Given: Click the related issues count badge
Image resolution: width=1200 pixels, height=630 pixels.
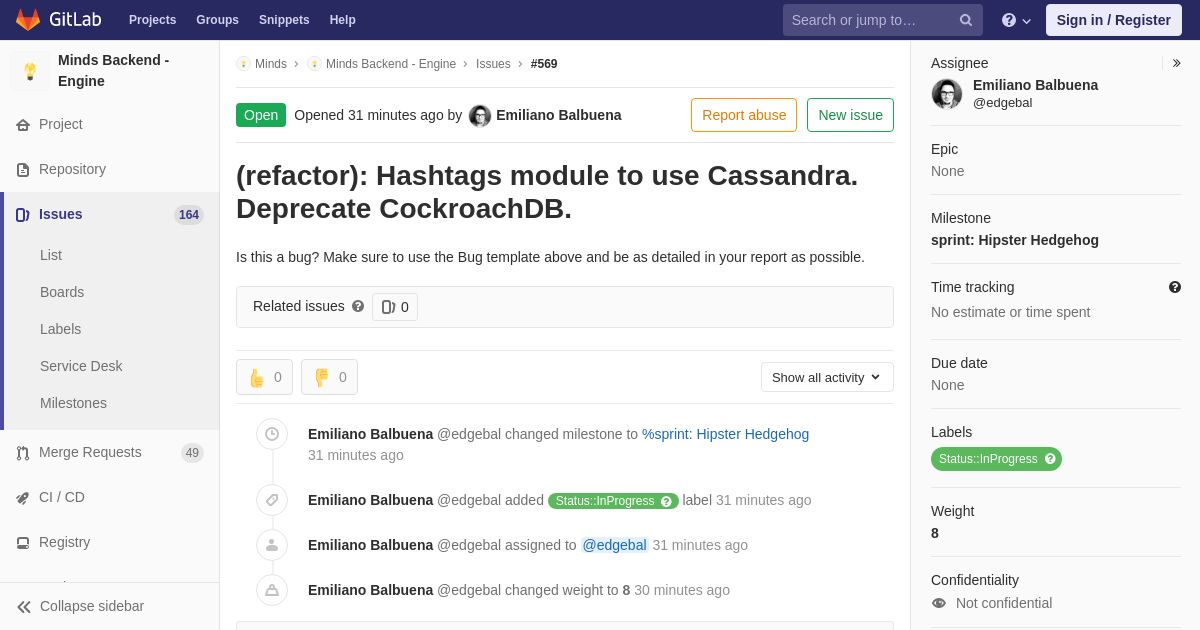Looking at the screenshot, I should coord(395,307).
